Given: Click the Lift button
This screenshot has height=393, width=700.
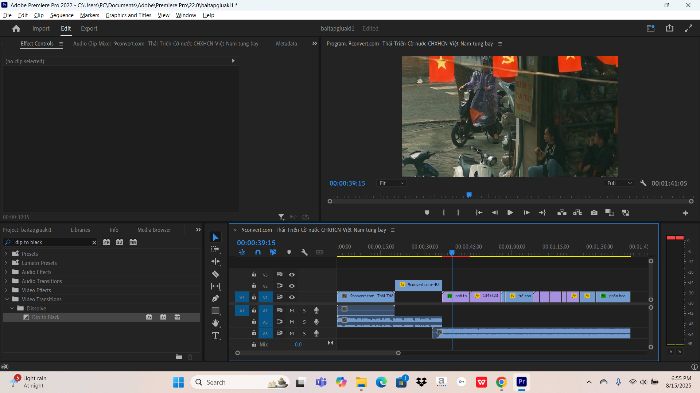Looking at the screenshot, I should click(x=562, y=213).
